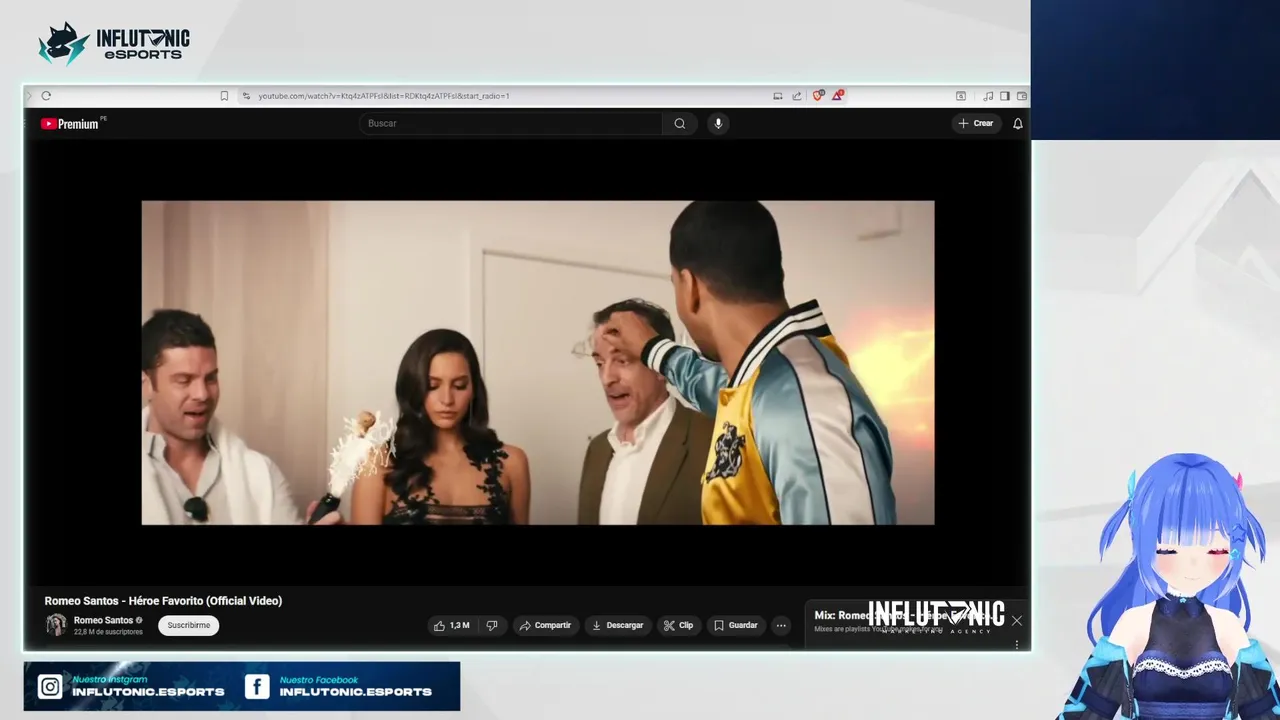Click the 22,8 M de suscriptores text
Screen dimensions: 1280x720
click(108, 632)
